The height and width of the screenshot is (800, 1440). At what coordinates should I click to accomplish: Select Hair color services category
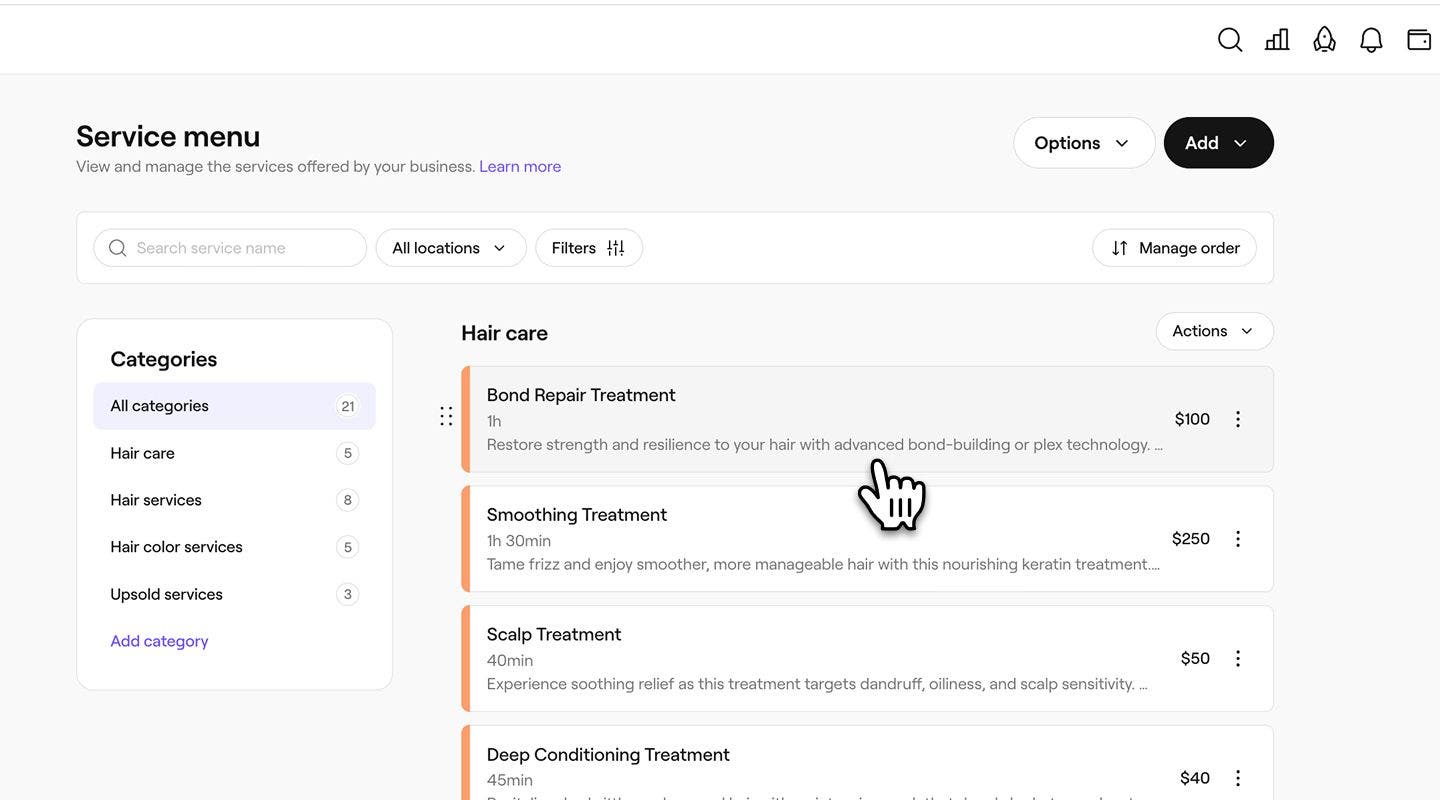coord(176,547)
